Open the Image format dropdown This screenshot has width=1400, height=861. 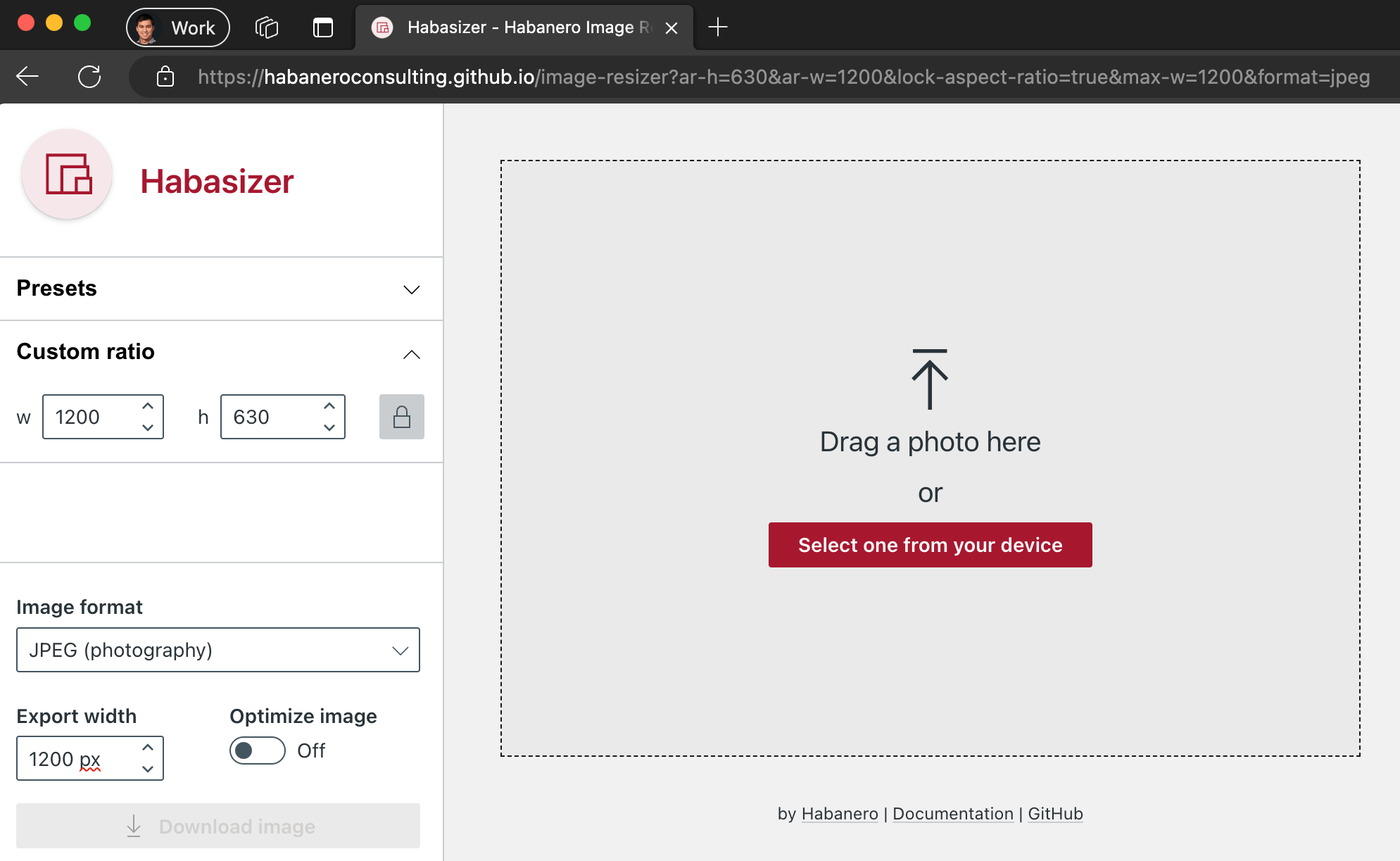218,650
